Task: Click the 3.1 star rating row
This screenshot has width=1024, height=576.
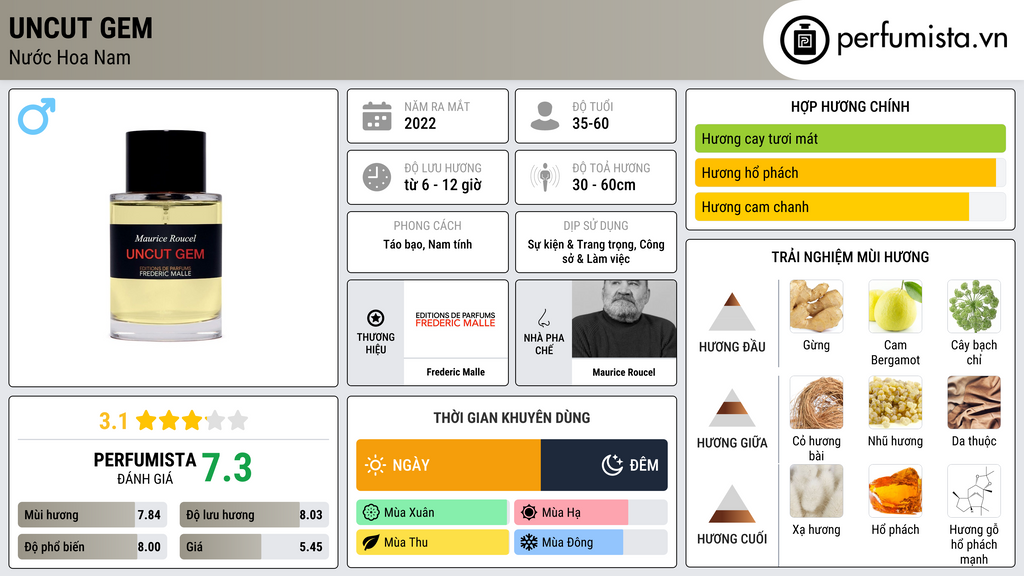Action: pos(173,421)
